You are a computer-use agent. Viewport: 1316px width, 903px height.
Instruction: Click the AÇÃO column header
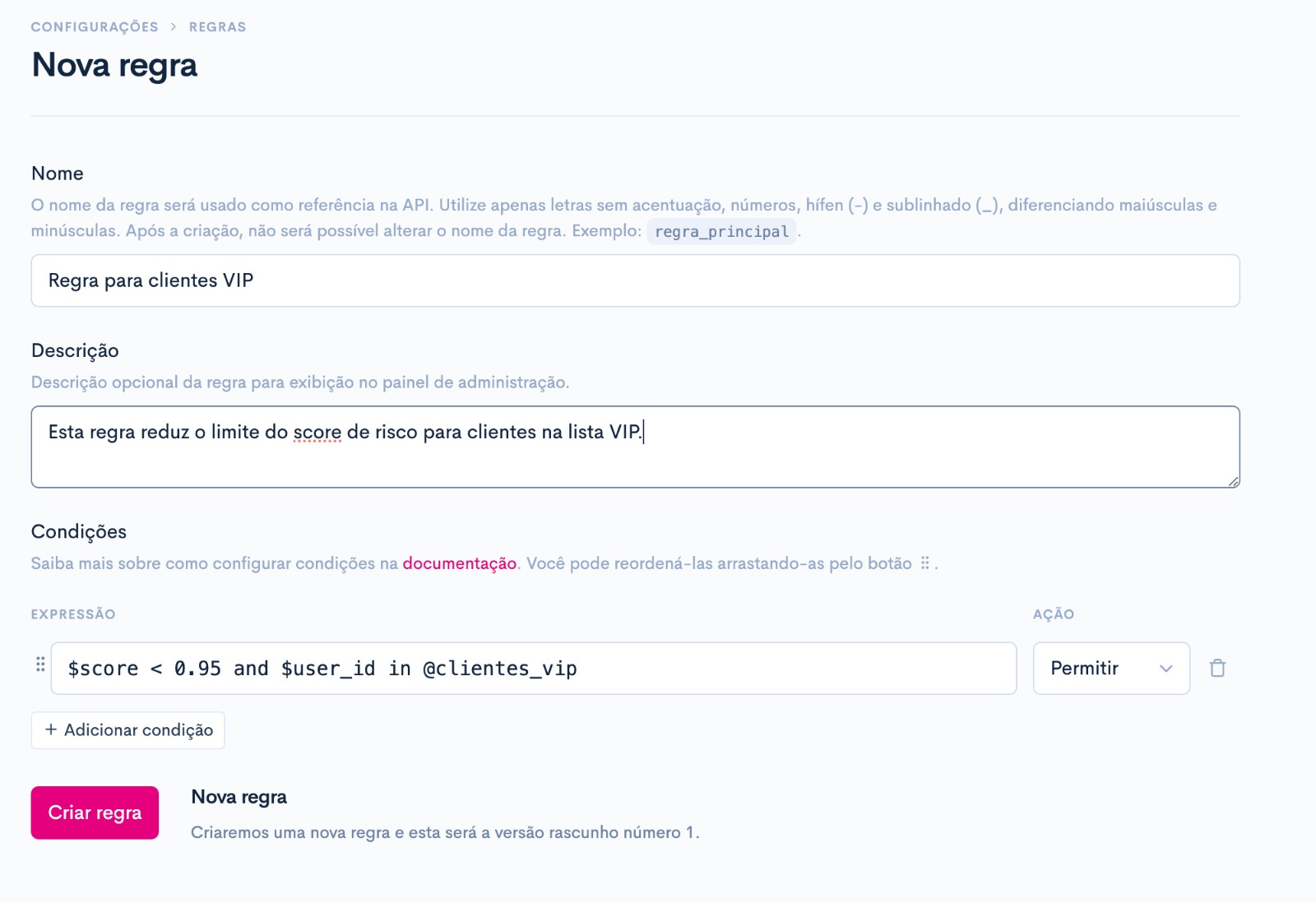[x=1054, y=614]
